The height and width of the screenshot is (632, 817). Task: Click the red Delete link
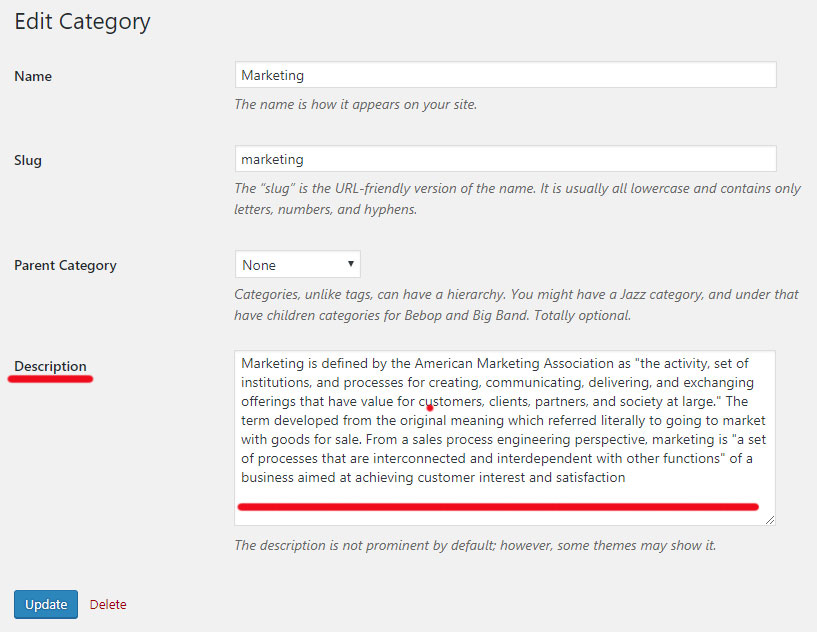tap(108, 604)
